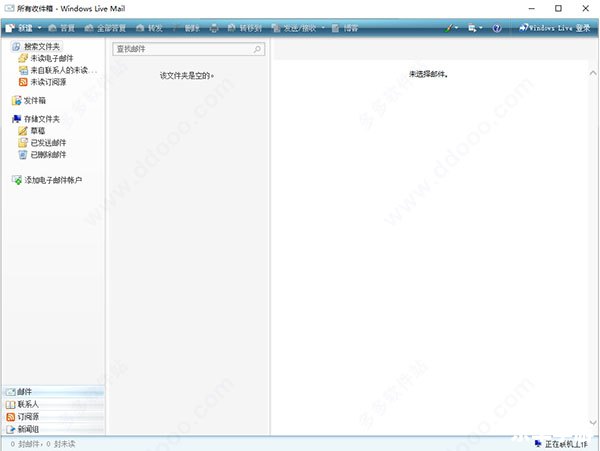Image resolution: width=600 pixels, height=451 pixels.
Task: Switch to the 联系人 (Contacts) view
Action: pos(54,404)
